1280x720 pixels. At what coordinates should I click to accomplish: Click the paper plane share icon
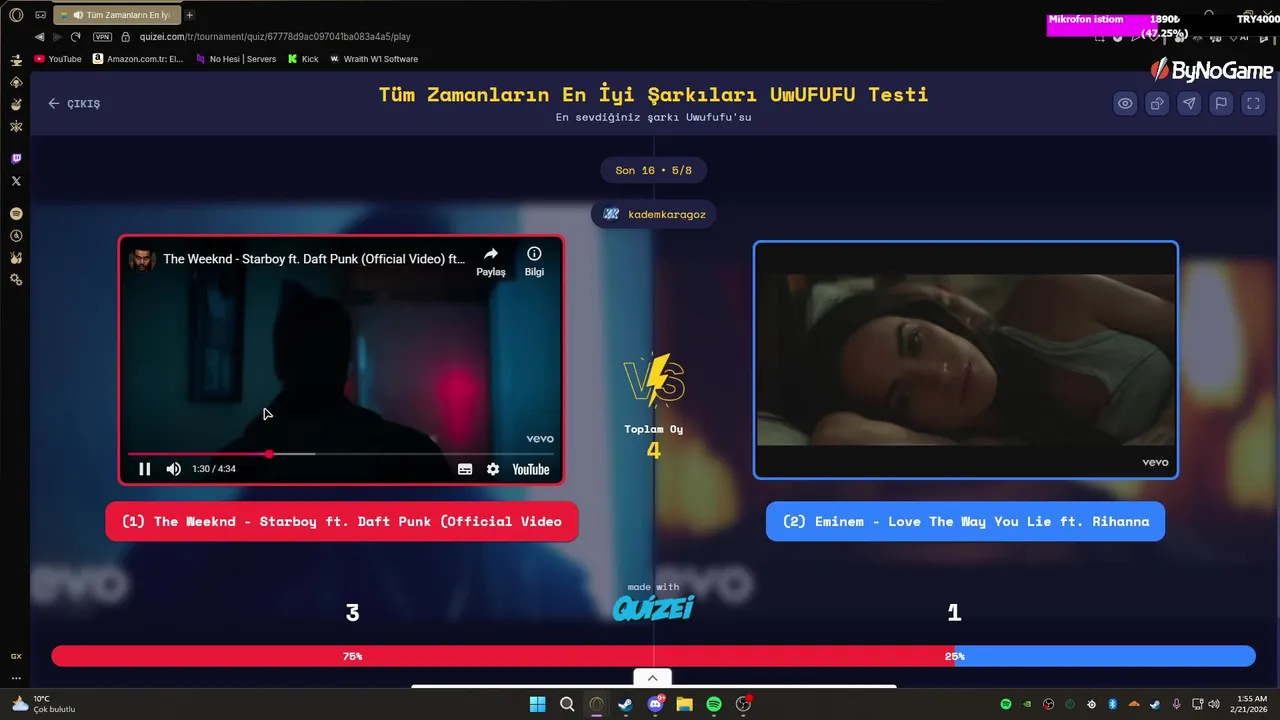pyautogui.click(x=1189, y=103)
